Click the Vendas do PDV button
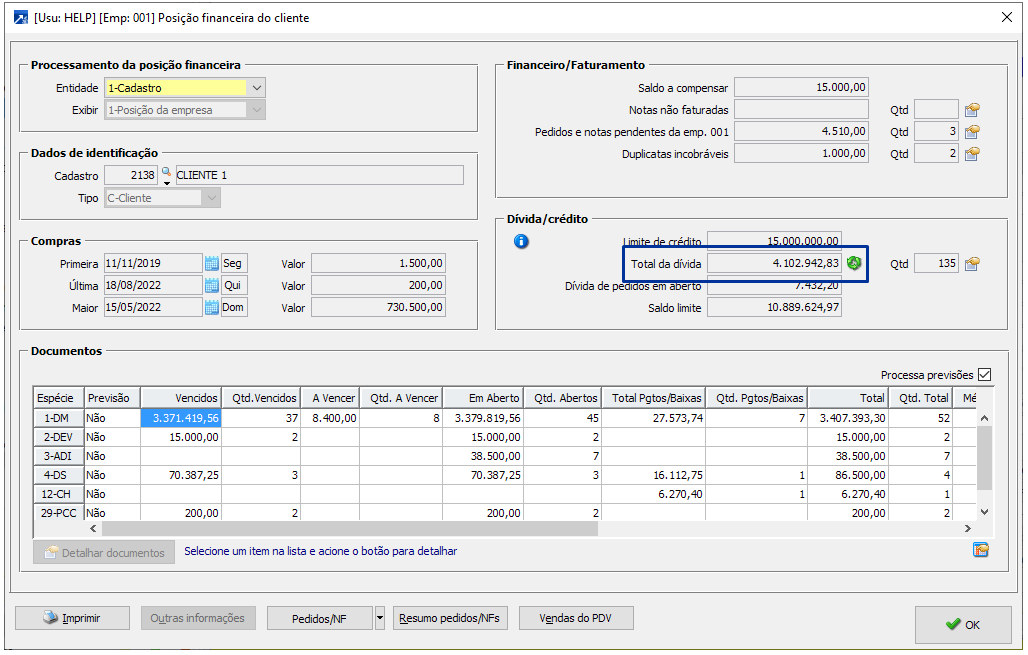The width and height of the screenshot is (1028, 655). (x=576, y=618)
